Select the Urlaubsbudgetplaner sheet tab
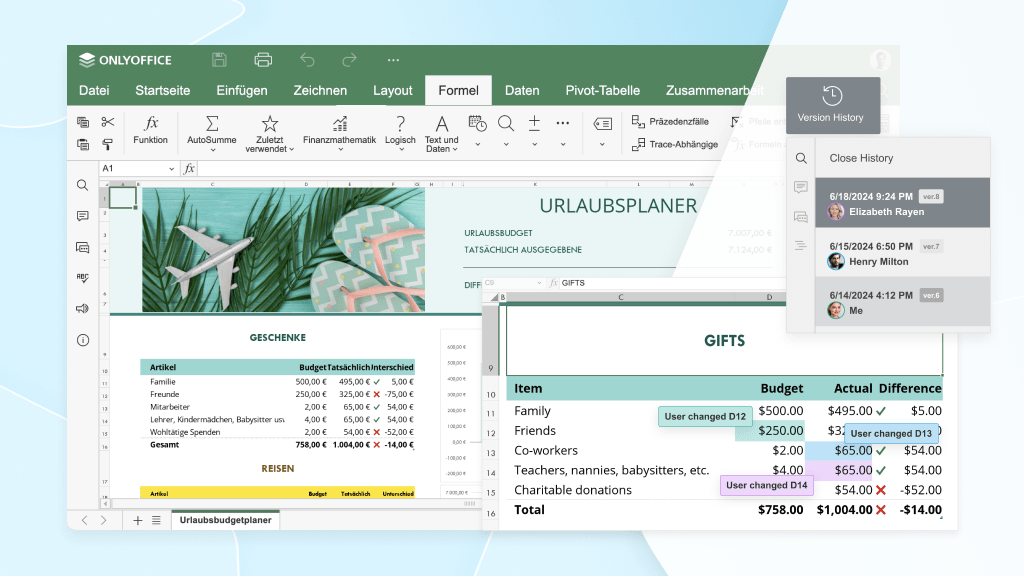 [226, 520]
